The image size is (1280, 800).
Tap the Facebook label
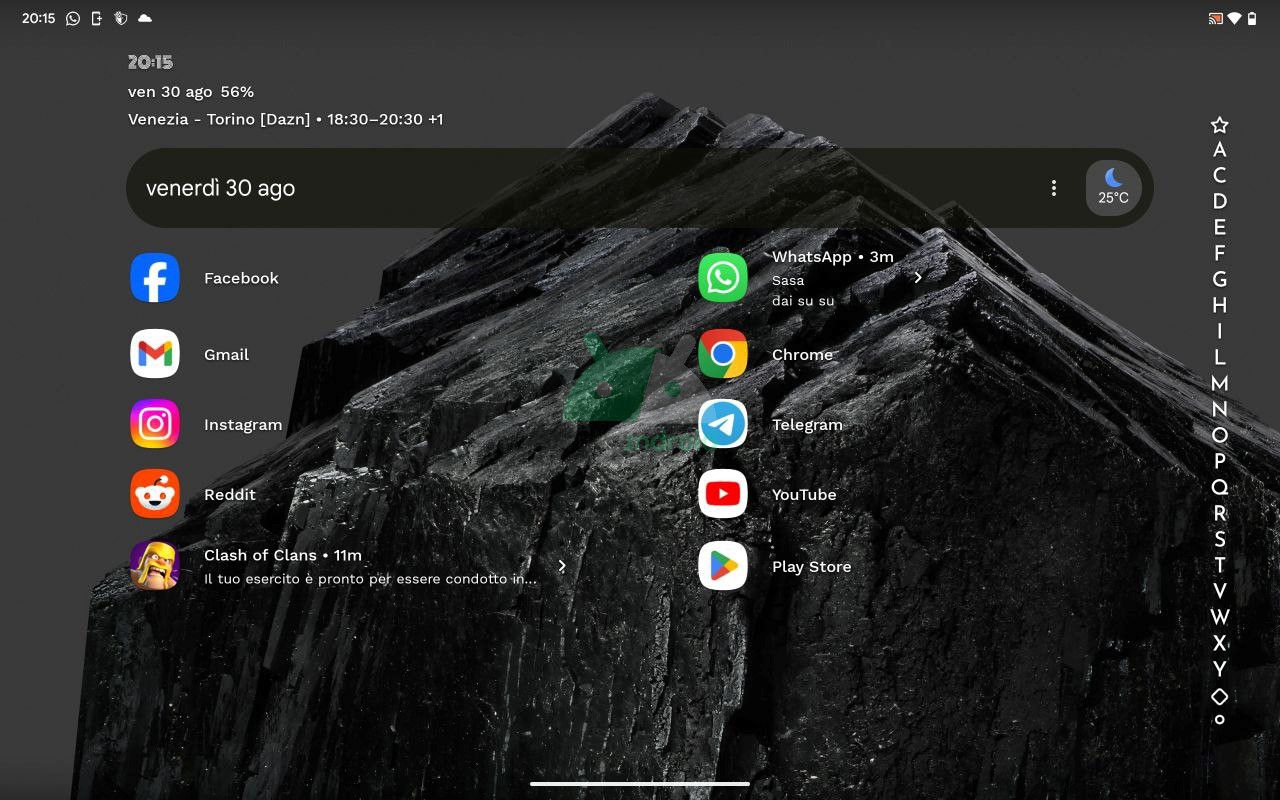pos(241,278)
